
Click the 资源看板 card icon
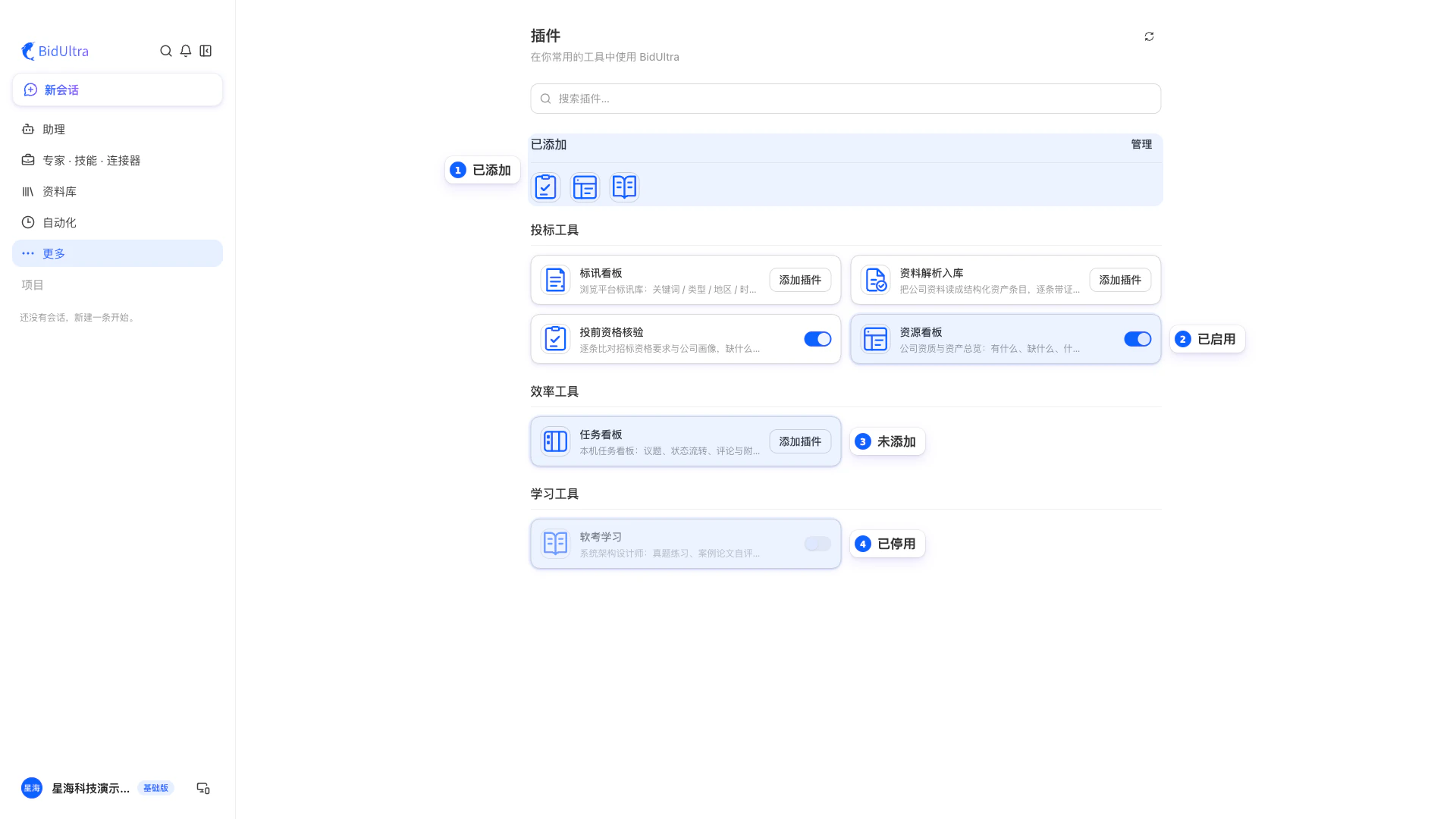point(875,339)
